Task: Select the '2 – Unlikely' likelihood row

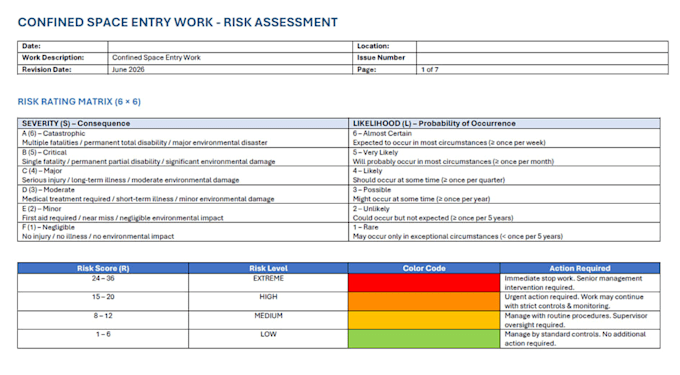Action: pyautogui.click(x=504, y=213)
